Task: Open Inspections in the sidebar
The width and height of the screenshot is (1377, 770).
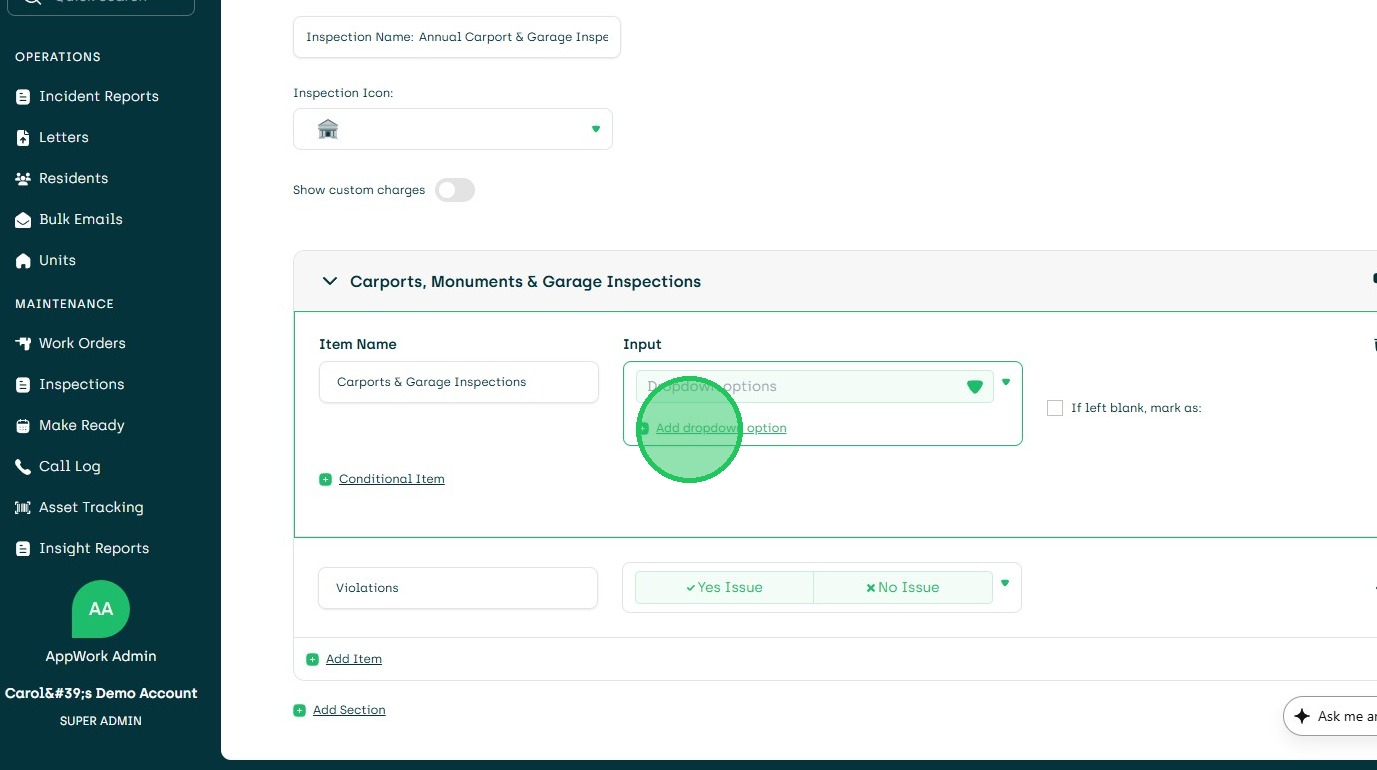Action: coord(81,385)
